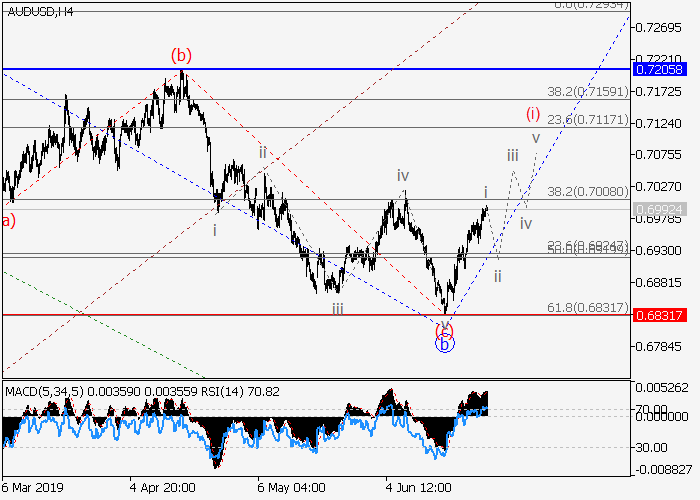The width and height of the screenshot is (700, 500).
Task: Click the forecast wave v label
Action: tap(536, 138)
